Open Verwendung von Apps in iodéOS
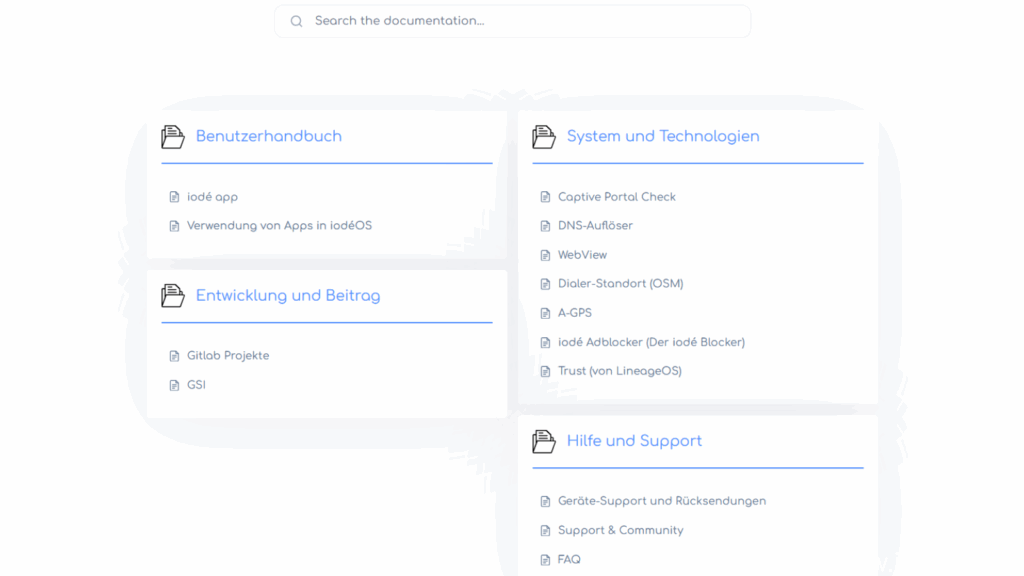Screen dimensions: 1024x576 [x=280, y=226]
